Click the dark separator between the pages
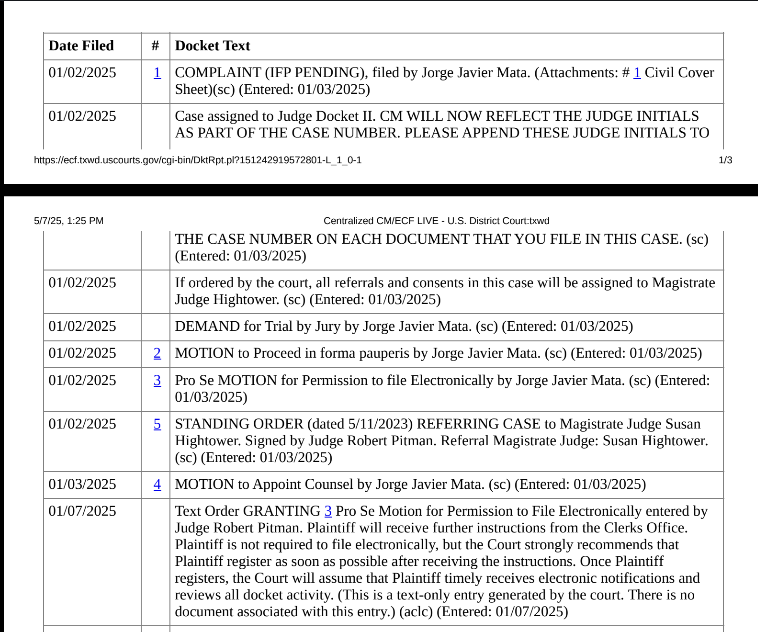 point(379,190)
